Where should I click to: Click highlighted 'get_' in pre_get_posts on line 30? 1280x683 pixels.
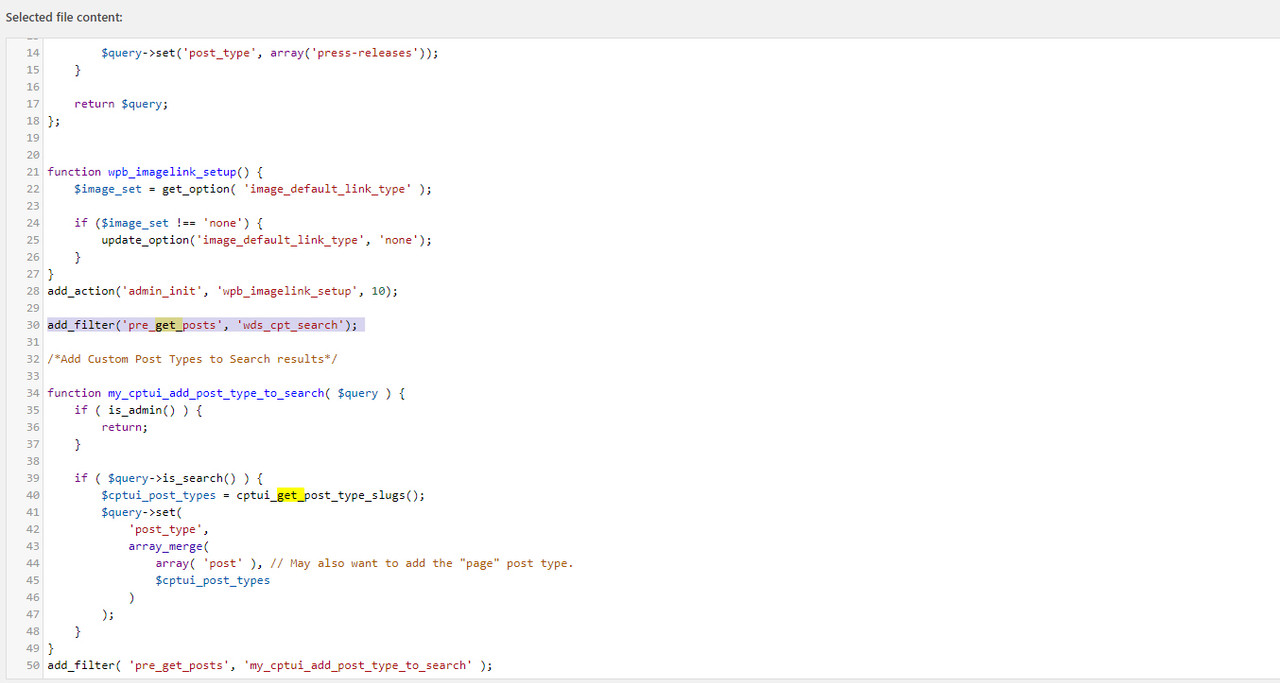pyautogui.click(x=169, y=325)
